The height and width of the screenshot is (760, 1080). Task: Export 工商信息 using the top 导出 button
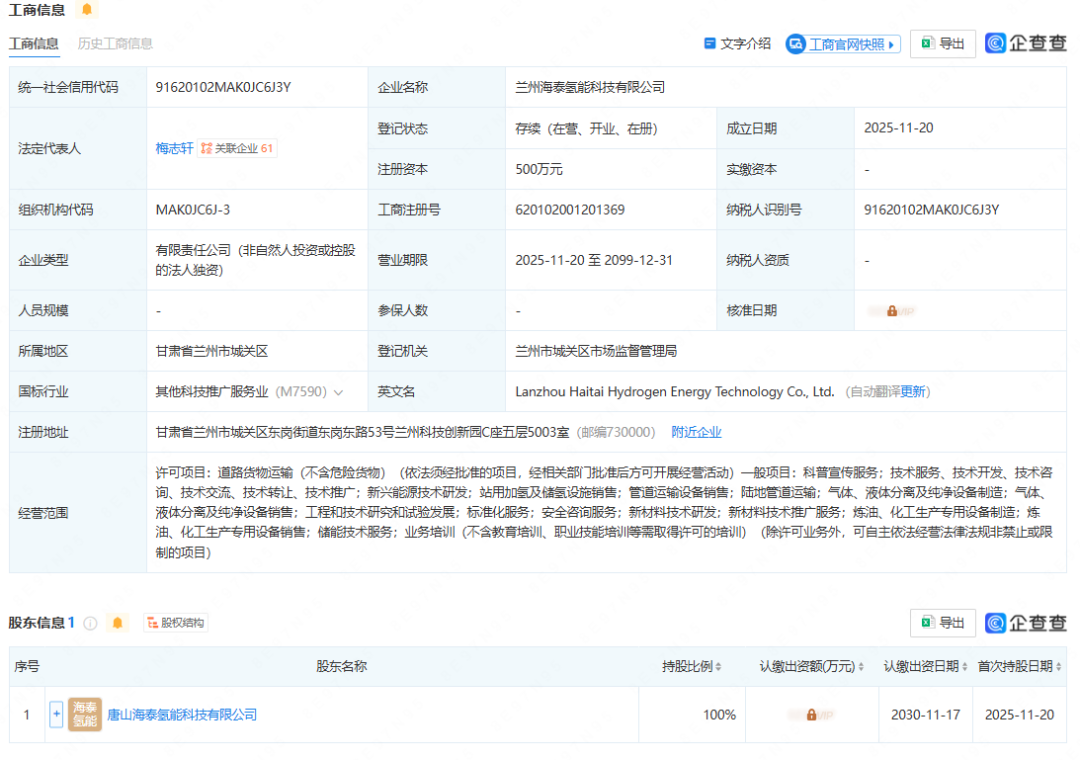pos(942,44)
